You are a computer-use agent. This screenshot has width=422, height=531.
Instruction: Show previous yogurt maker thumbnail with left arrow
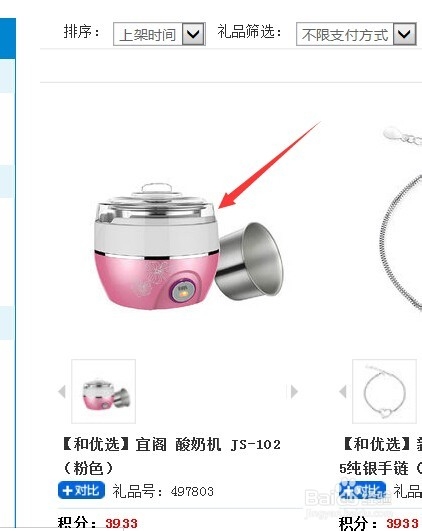62,392
